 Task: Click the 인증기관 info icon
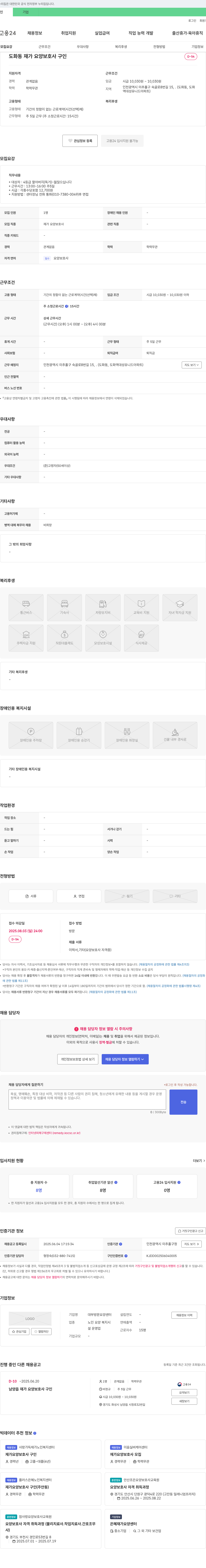click(x=120, y=1244)
